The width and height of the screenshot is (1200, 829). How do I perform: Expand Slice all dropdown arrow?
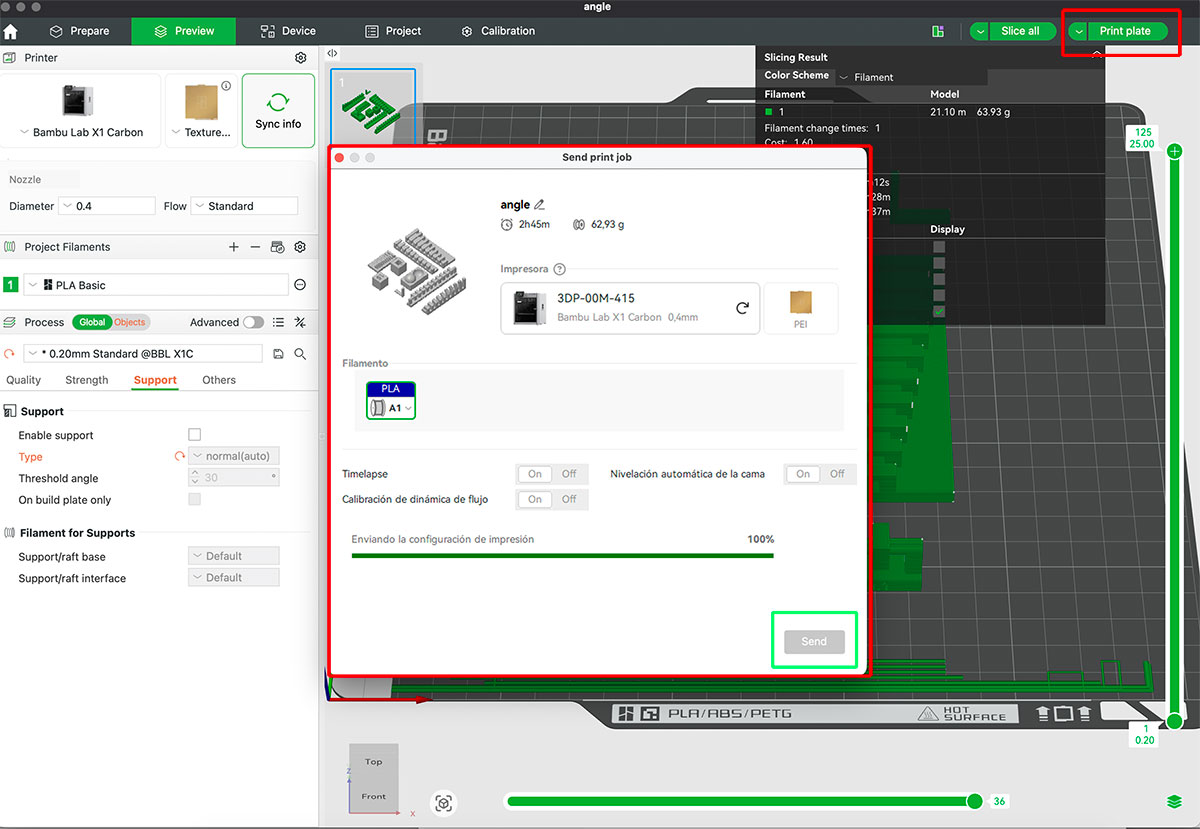(980, 31)
